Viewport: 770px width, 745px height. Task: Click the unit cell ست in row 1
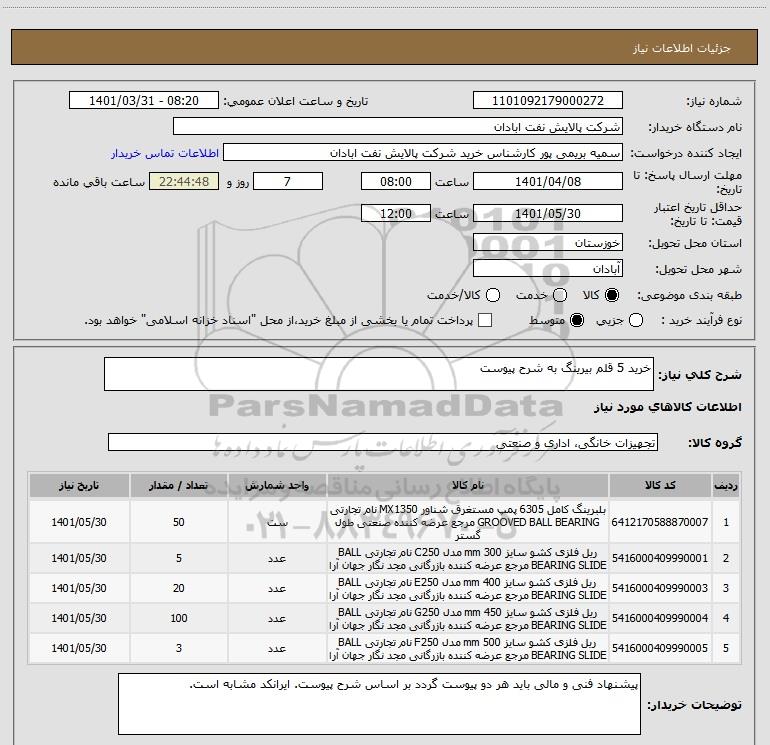pyautogui.click(x=277, y=522)
